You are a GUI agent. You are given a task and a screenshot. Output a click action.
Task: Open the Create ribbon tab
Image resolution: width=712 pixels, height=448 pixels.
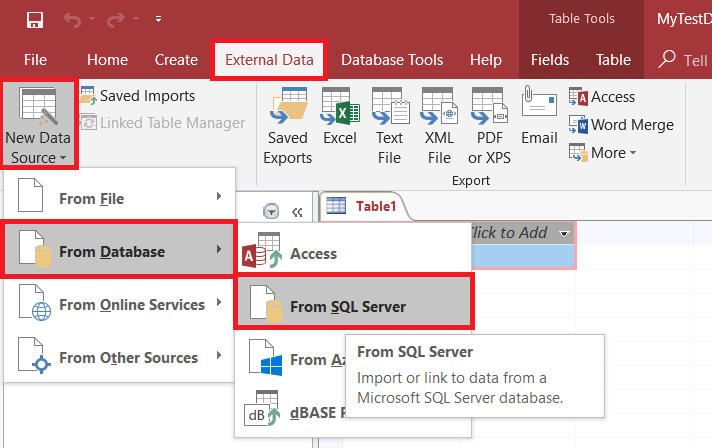(x=176, y=60)
